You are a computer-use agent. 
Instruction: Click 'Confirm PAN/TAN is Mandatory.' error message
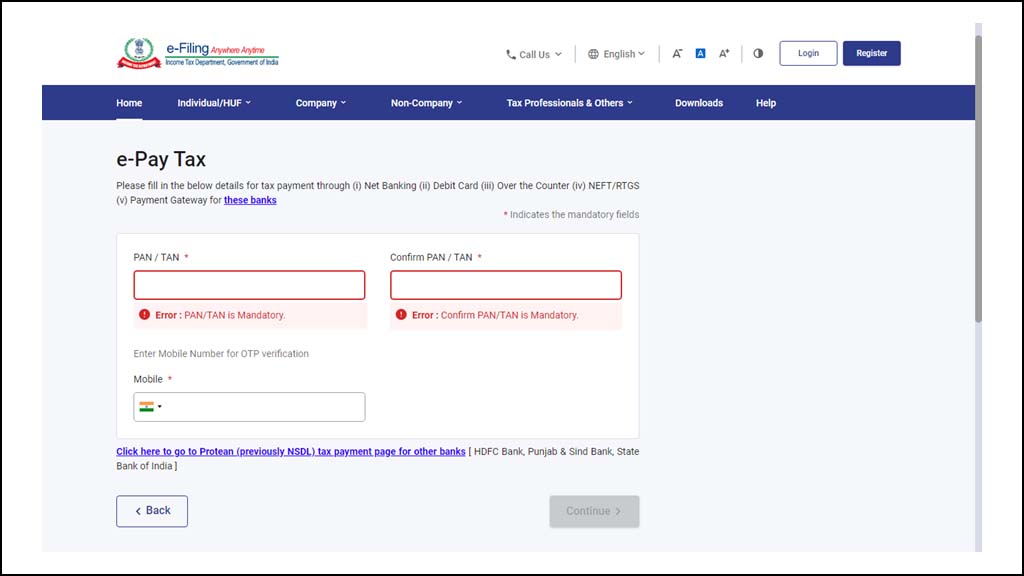tap(509, 315)
